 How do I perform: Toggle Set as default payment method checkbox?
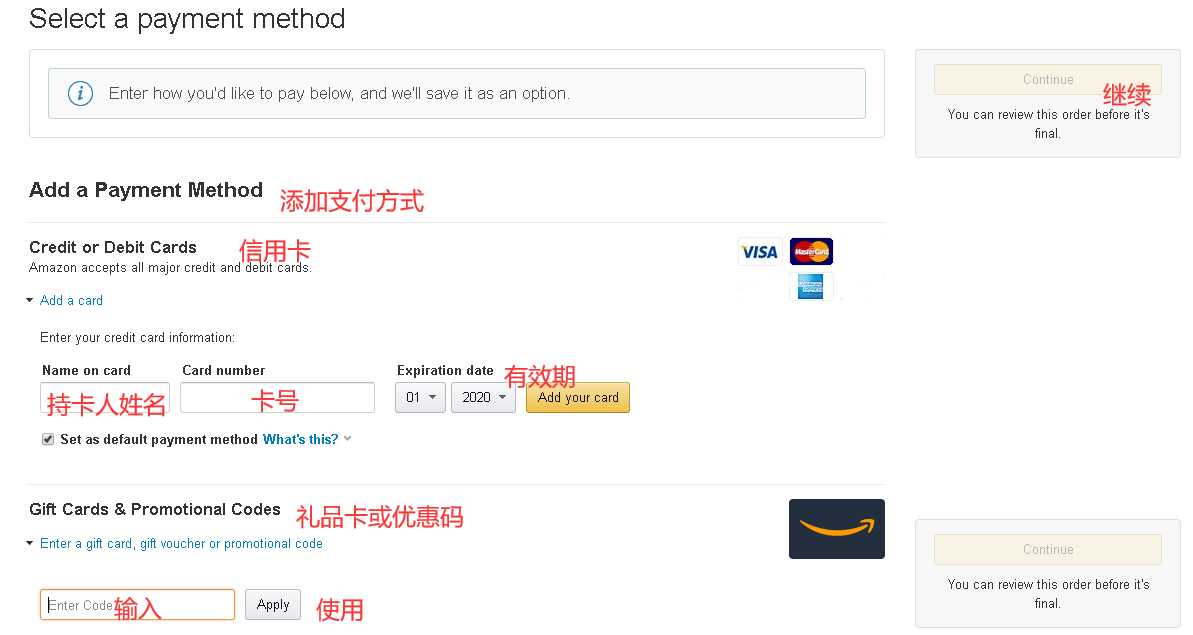[x=48, y=440]
